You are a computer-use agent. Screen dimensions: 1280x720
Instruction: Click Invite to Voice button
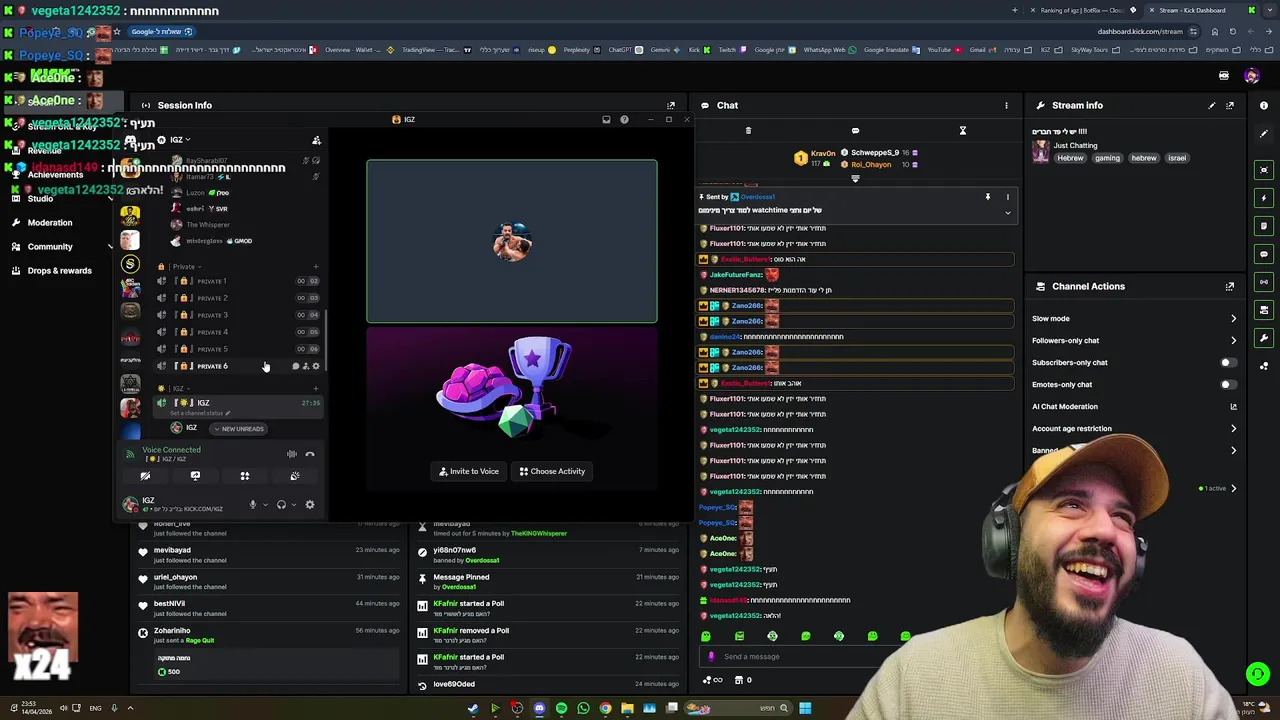(469, 471)
